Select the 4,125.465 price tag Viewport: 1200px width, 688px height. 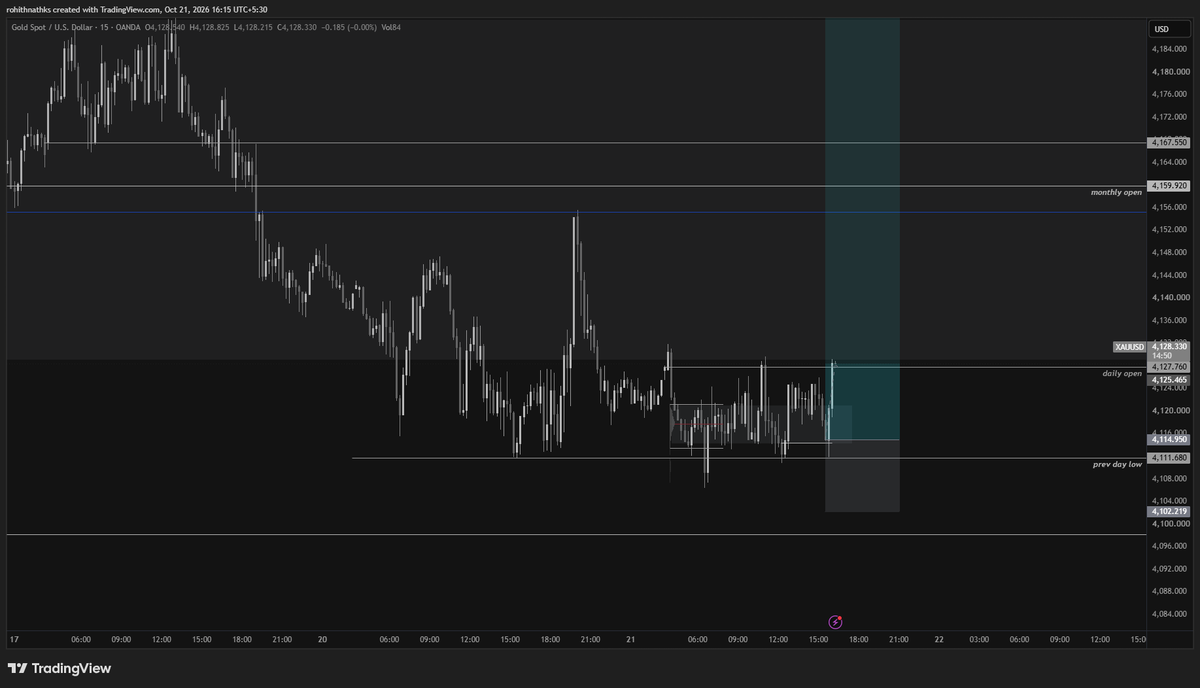1169,380
